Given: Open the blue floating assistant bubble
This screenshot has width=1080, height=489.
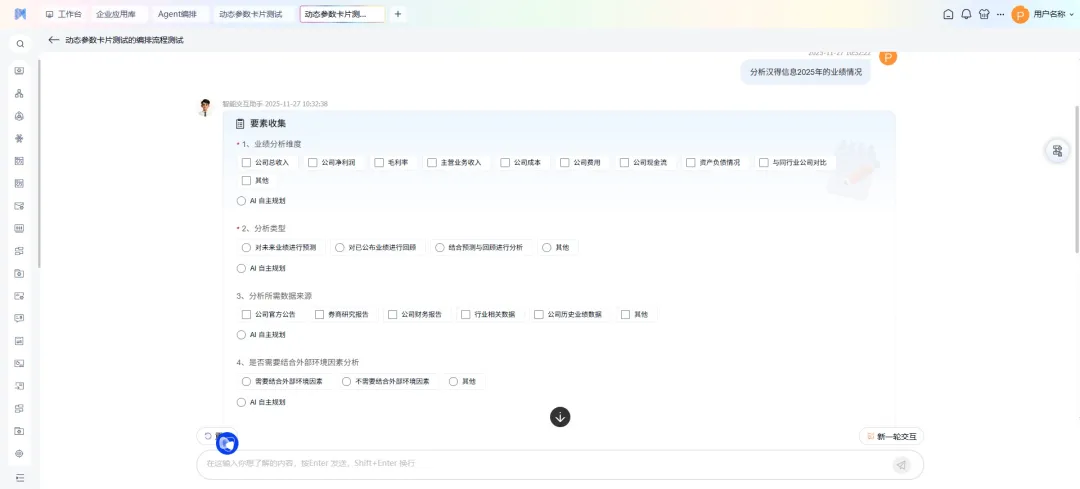Looking at the screenshot, I should [227, 444].
